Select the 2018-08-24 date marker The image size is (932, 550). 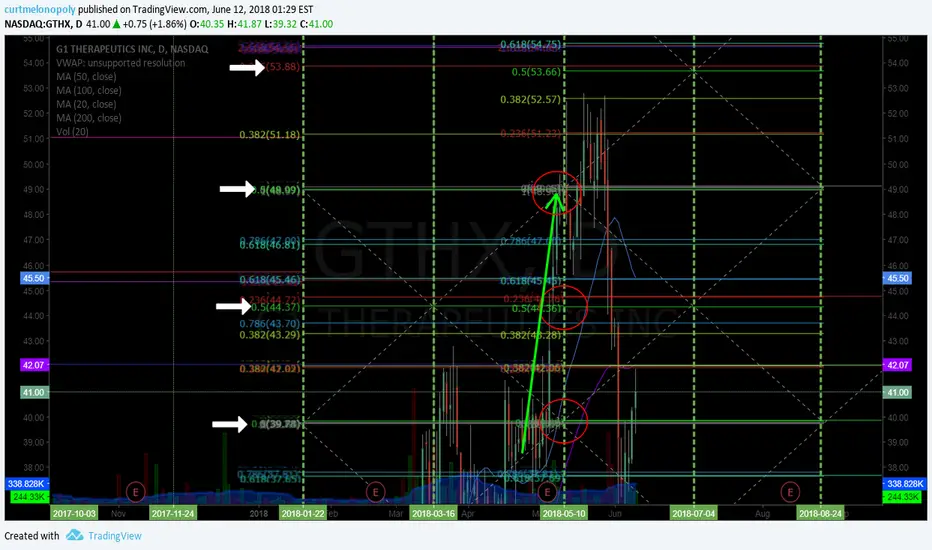coord(820,513)
